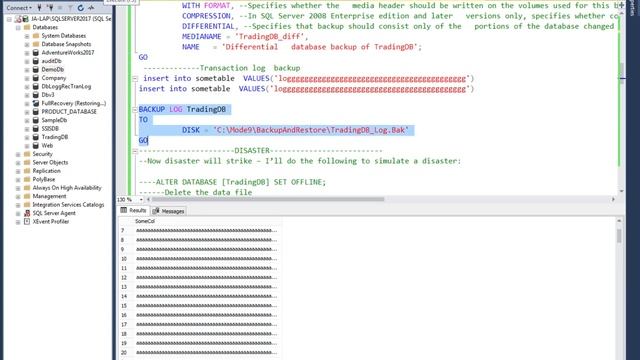Screen dimensions: 640x360
Task: Select the Company database icon
Action: coord(36,78)
